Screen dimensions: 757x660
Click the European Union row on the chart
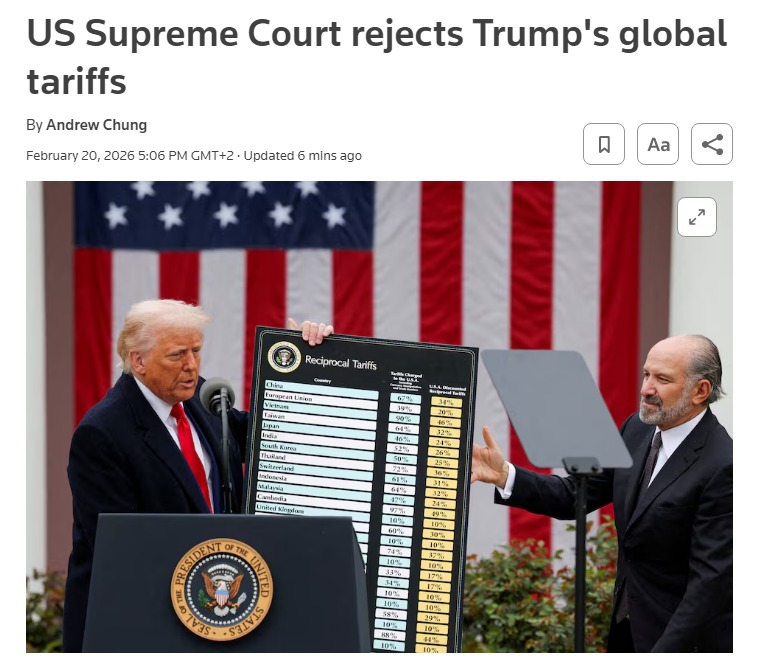click(x=321, y=399)
